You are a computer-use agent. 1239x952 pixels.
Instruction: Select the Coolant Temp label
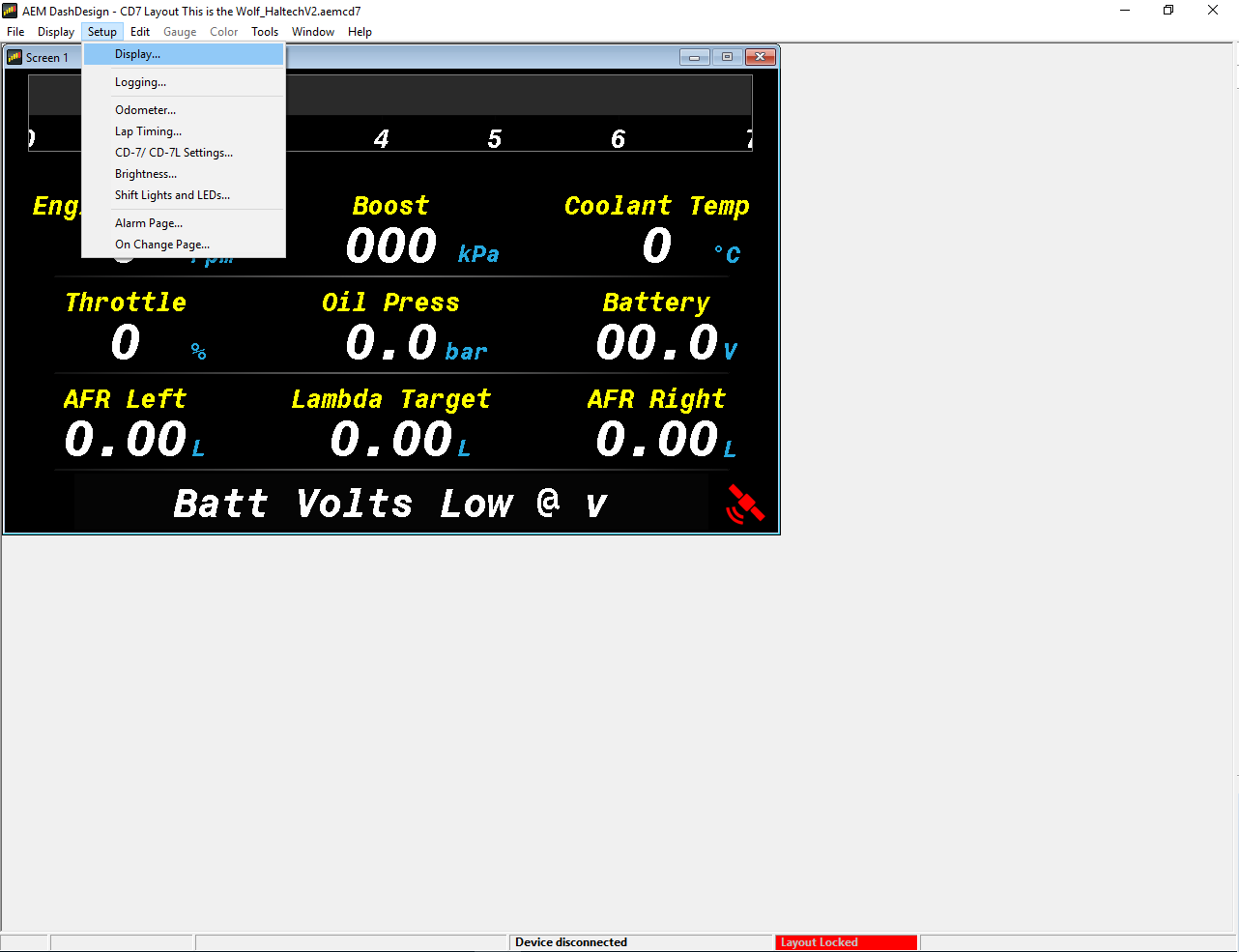[x=657, y=206]
